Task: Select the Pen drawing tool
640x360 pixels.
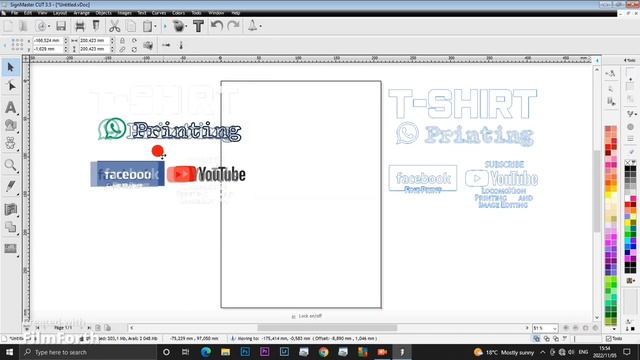Action: tap(11, 186)
